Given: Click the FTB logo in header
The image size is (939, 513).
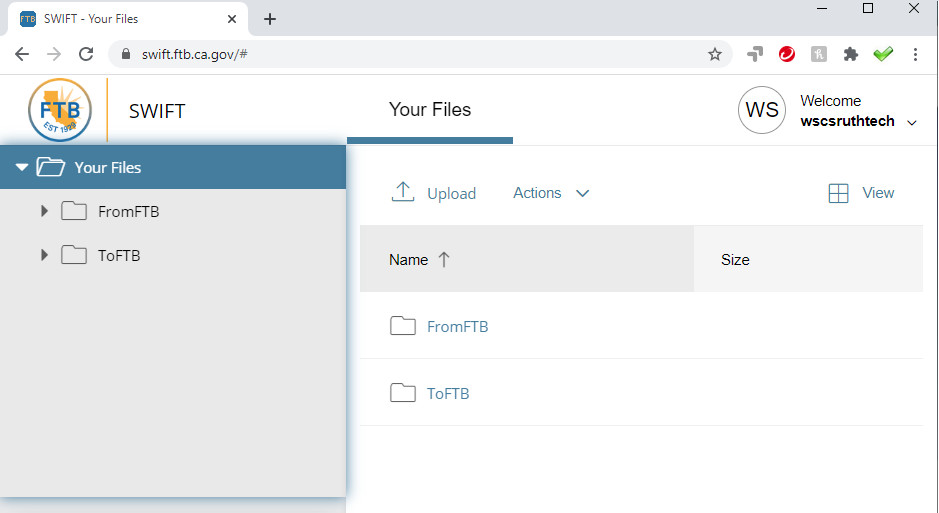Looking at the screenshot, I should click(60, 110).
